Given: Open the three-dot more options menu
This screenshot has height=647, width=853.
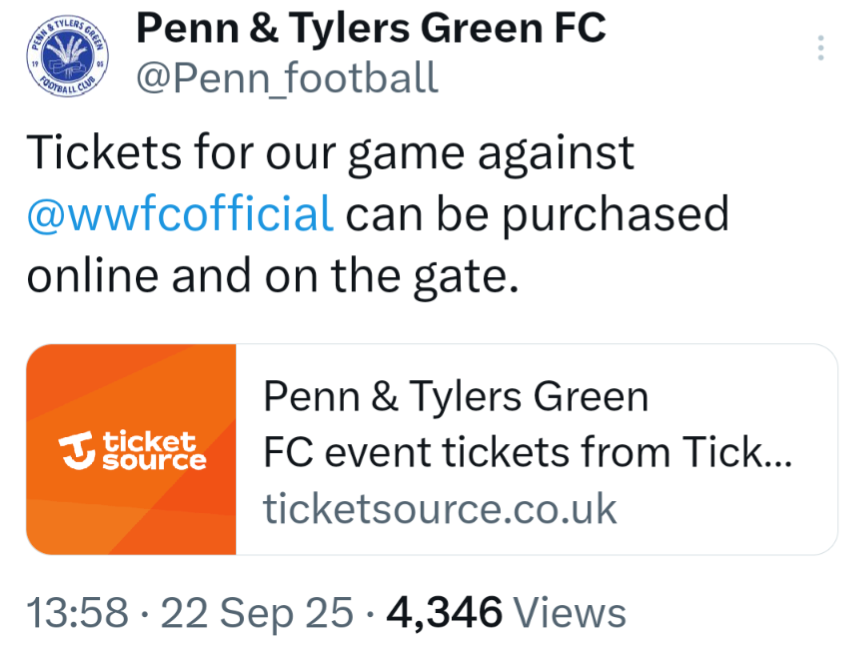Looking at the screenshot, I should click(820, 48).
